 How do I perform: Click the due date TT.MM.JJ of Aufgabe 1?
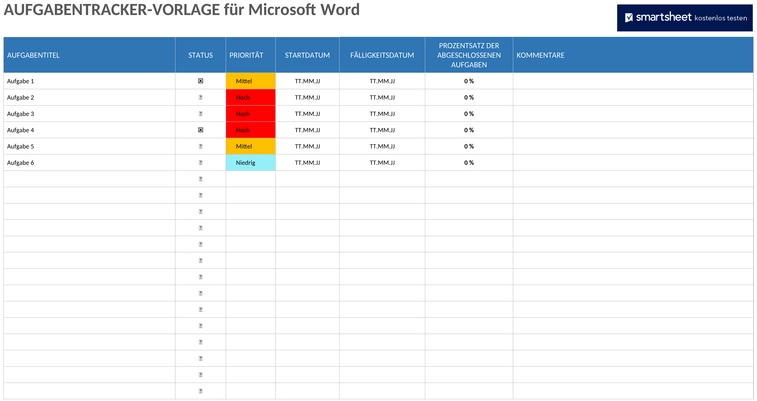[x=382, y=81]
